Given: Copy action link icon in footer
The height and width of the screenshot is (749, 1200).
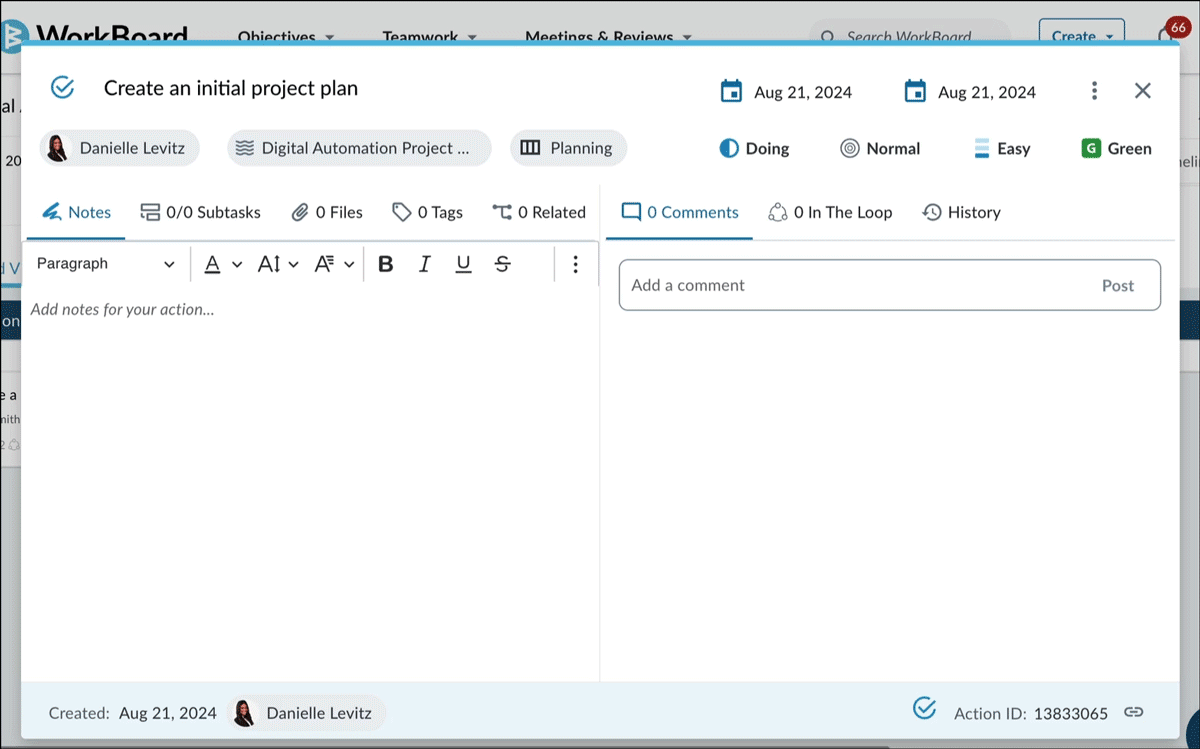Looking at the screenshot, I should (x=1133, y=712).
